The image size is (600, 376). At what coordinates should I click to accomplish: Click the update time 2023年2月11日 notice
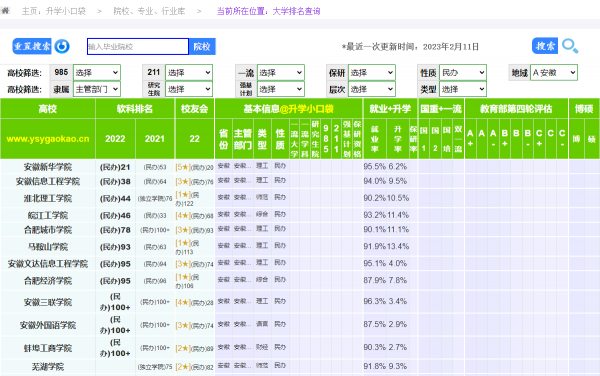(x=410, y=47)
